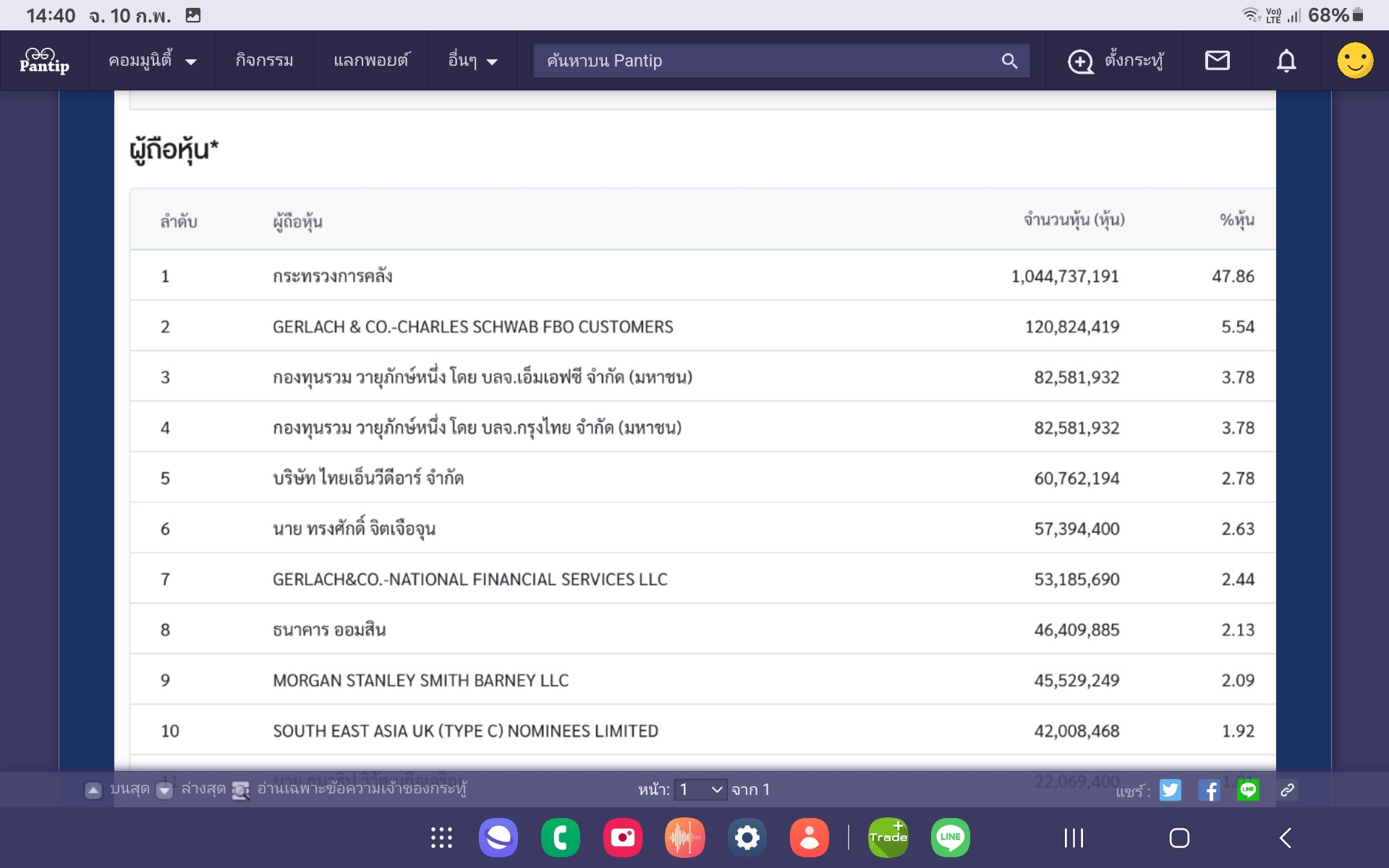Open the Settings gear app

click(x=747, y=838)
